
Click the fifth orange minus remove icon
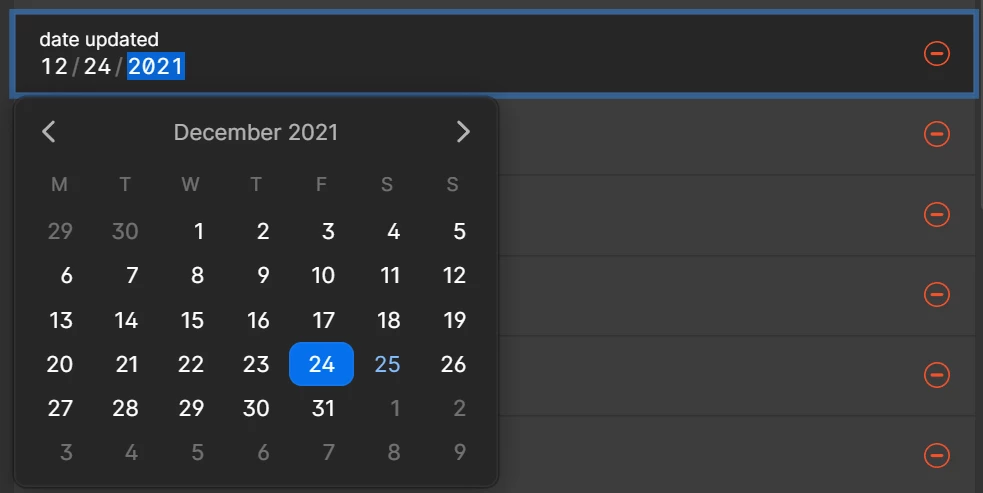[x=937, y=374]
